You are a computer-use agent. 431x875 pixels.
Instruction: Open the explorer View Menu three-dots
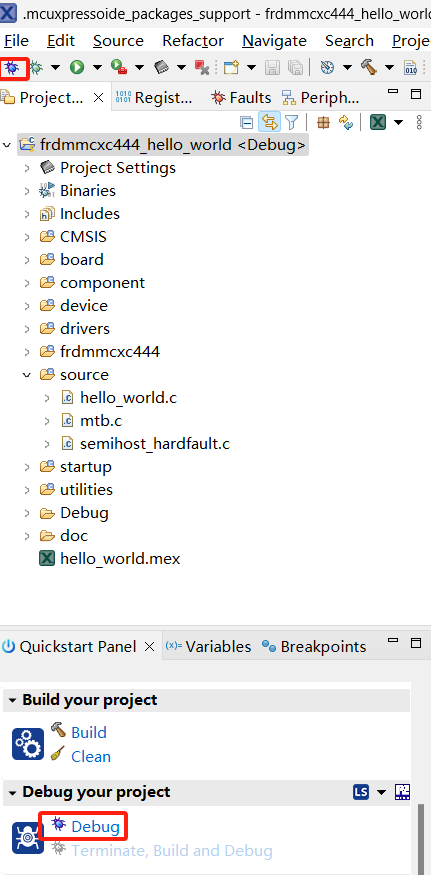419,122
